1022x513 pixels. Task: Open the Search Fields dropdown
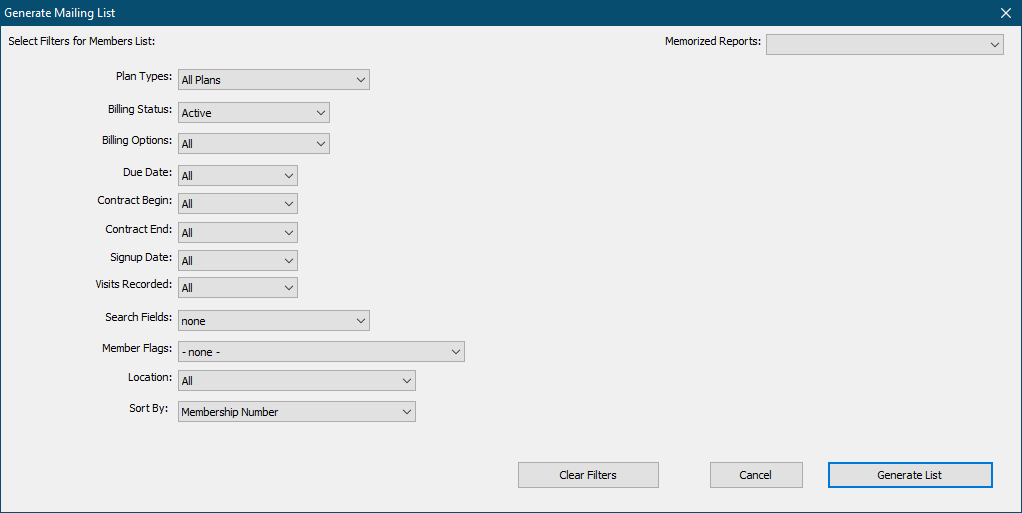click(273, 321)
